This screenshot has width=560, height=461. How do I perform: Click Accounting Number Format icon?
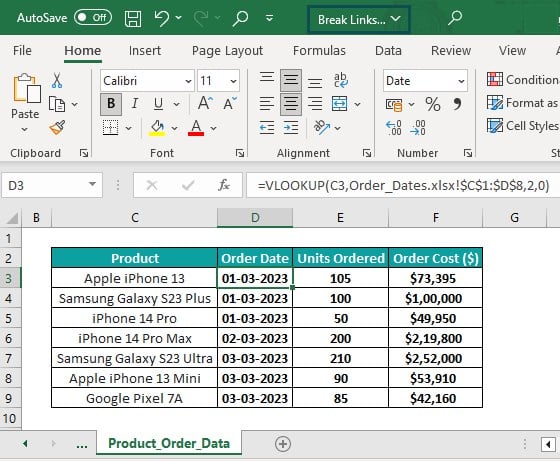394,104
